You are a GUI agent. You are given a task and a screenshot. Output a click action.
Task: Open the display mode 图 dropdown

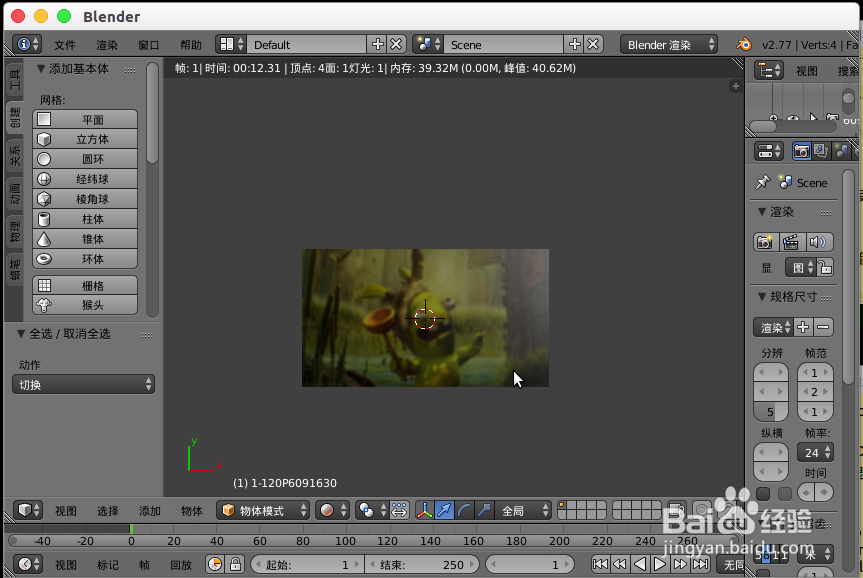click(x=800, y=268)
